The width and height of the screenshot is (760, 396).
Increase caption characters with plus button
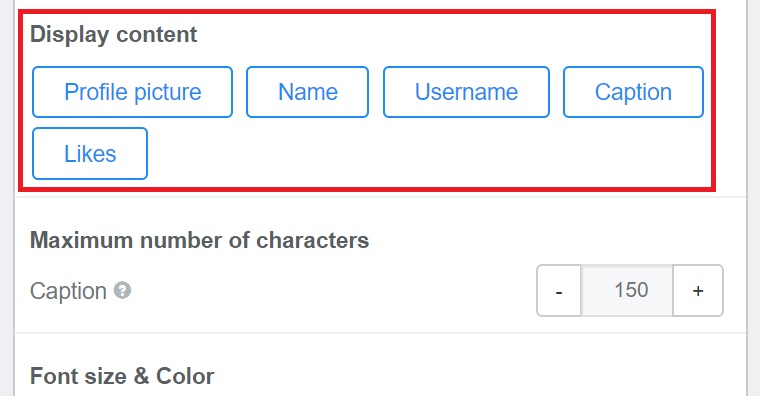pyautogui.click(x=698, y=291)
